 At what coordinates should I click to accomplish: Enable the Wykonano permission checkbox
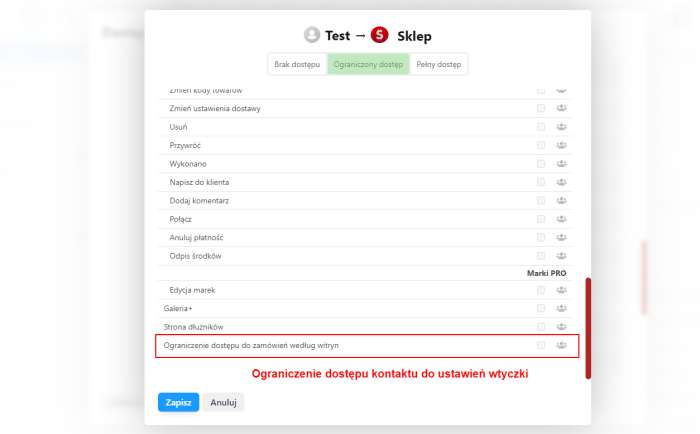pos(541,163)
